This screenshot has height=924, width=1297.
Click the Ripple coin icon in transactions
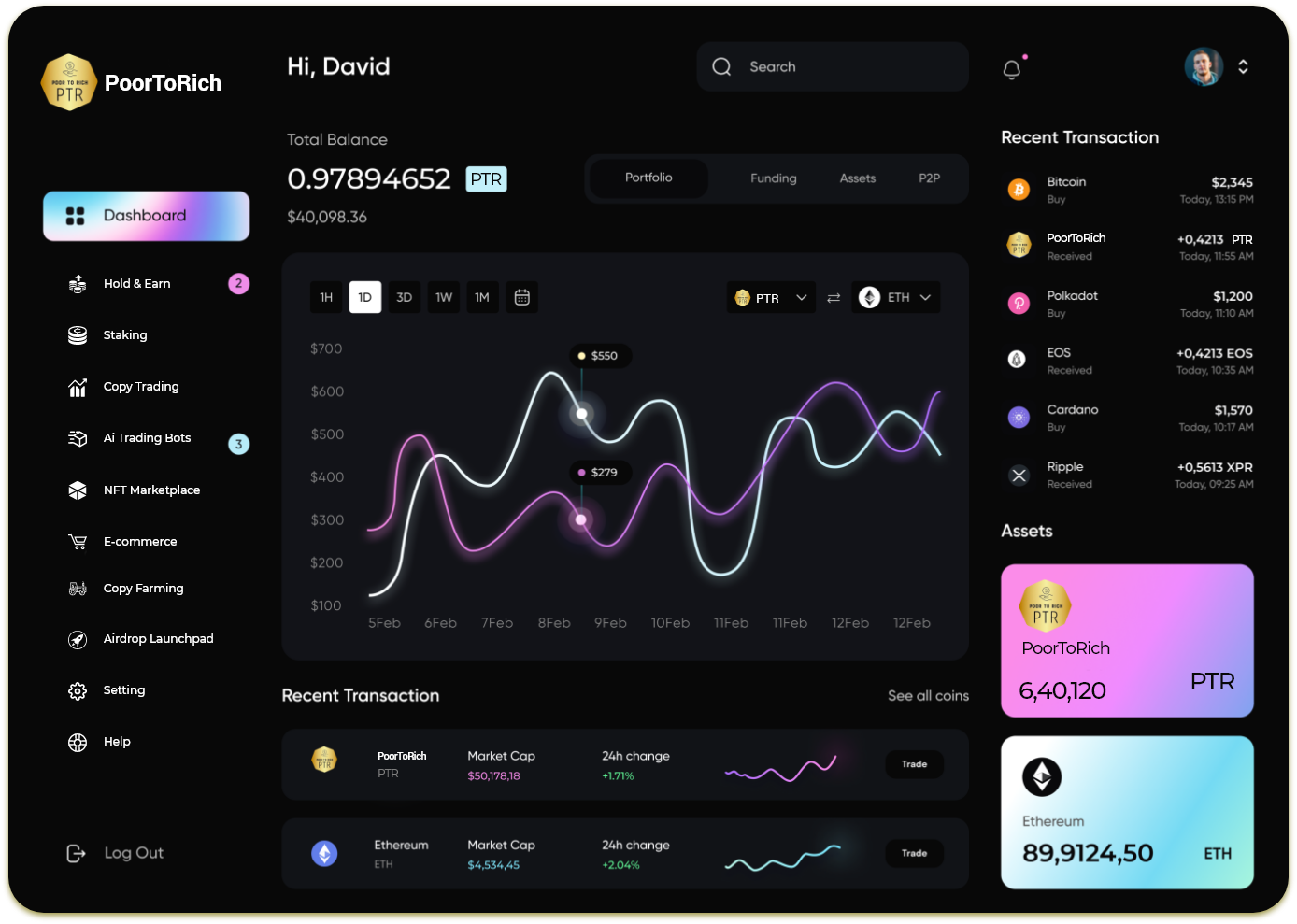(1019, 476)
